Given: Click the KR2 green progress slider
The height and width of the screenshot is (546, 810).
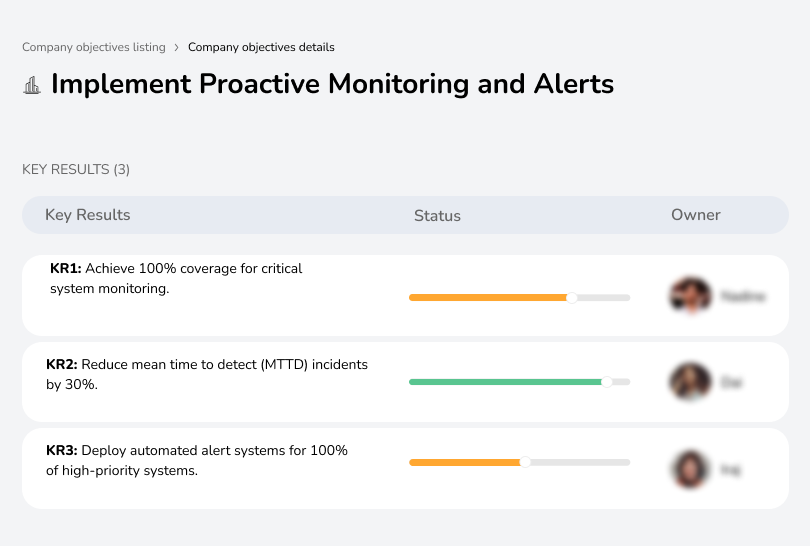Looking at the screenshot, I should point(519,382).
